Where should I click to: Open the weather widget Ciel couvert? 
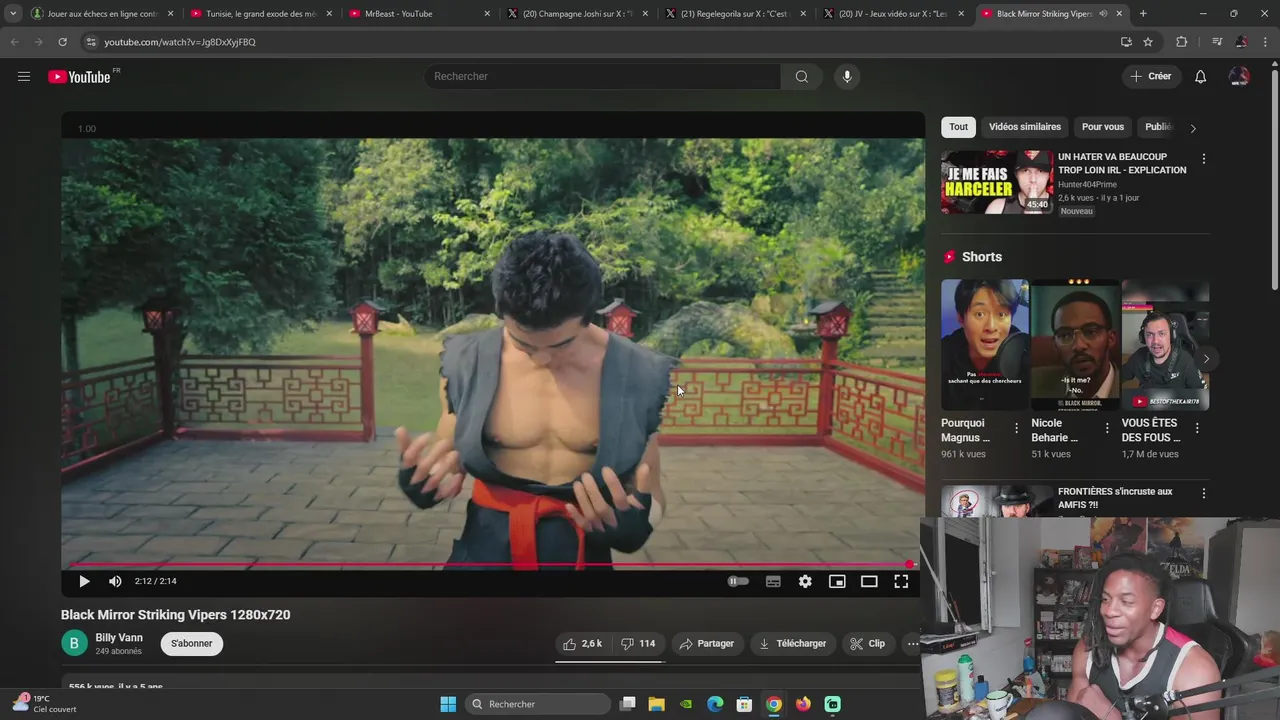tap(44, 704)
